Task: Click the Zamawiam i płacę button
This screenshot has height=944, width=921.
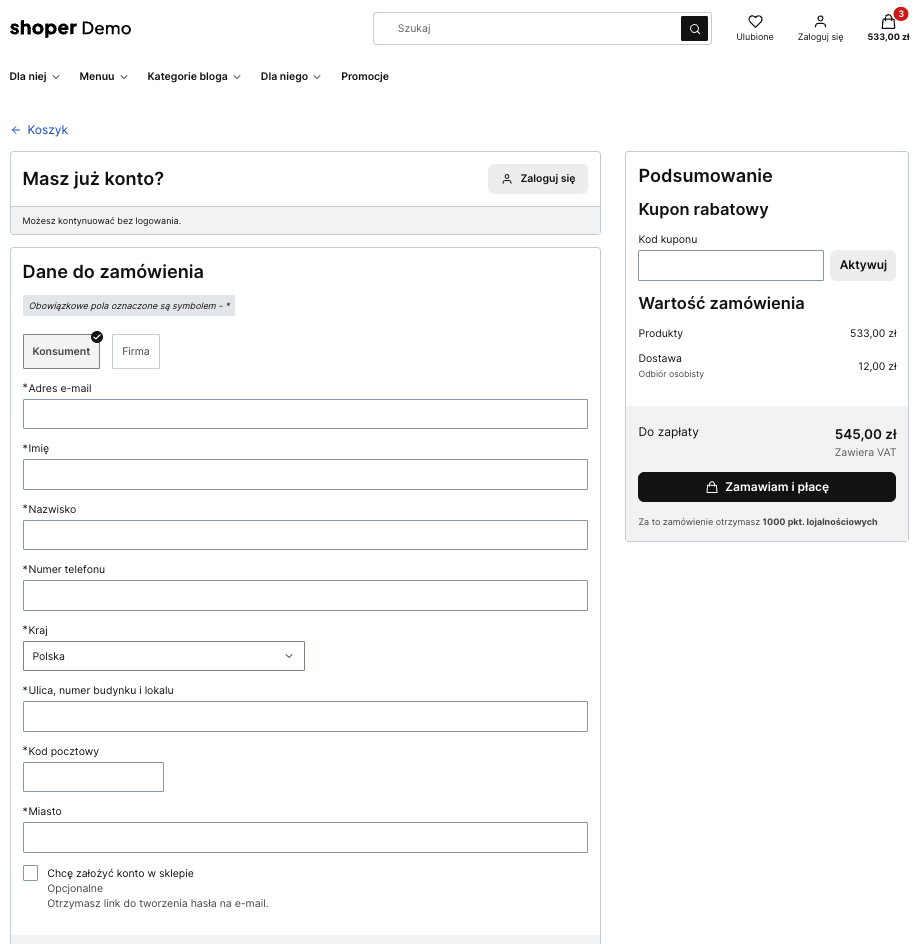Action: pyautogui.click(x=766, y=487)
